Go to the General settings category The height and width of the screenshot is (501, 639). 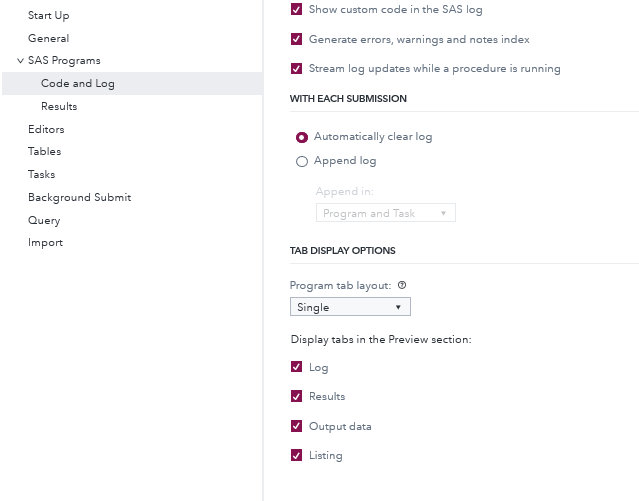click(x=48, y=38)
